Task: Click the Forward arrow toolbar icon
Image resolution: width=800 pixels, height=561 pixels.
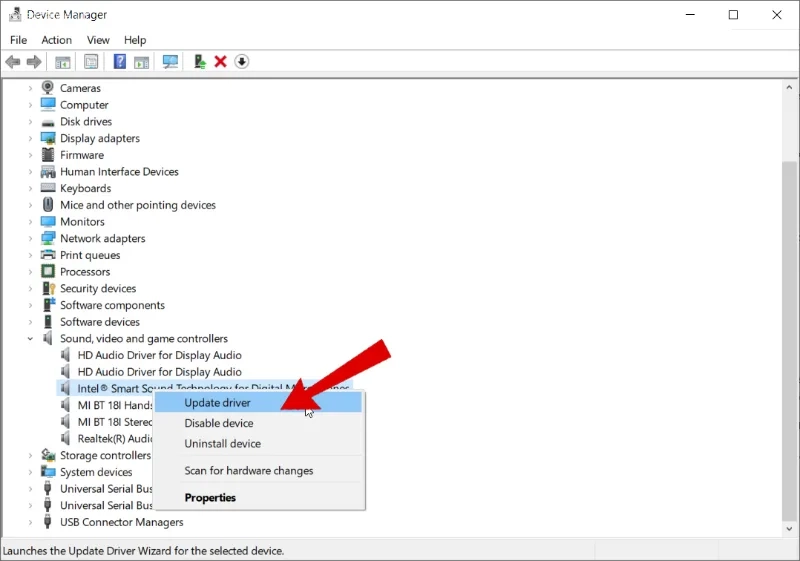Action: [34, 62]
